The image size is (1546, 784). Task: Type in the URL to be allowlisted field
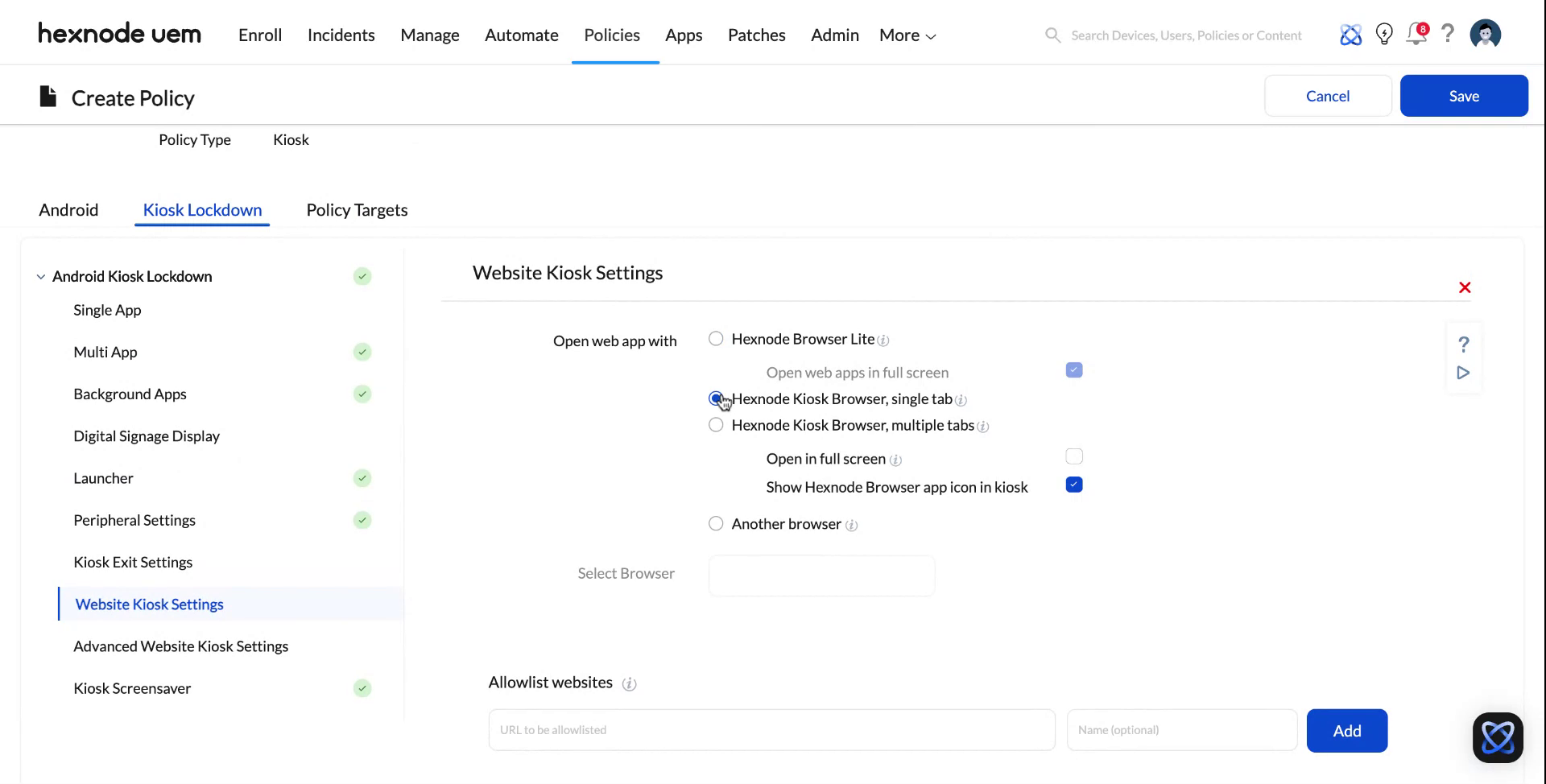771,729
